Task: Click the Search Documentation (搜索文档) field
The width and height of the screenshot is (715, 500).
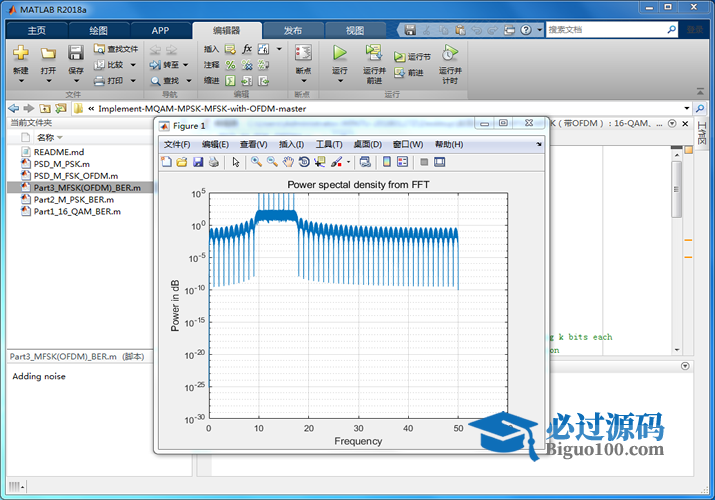Action: [610, 30]
